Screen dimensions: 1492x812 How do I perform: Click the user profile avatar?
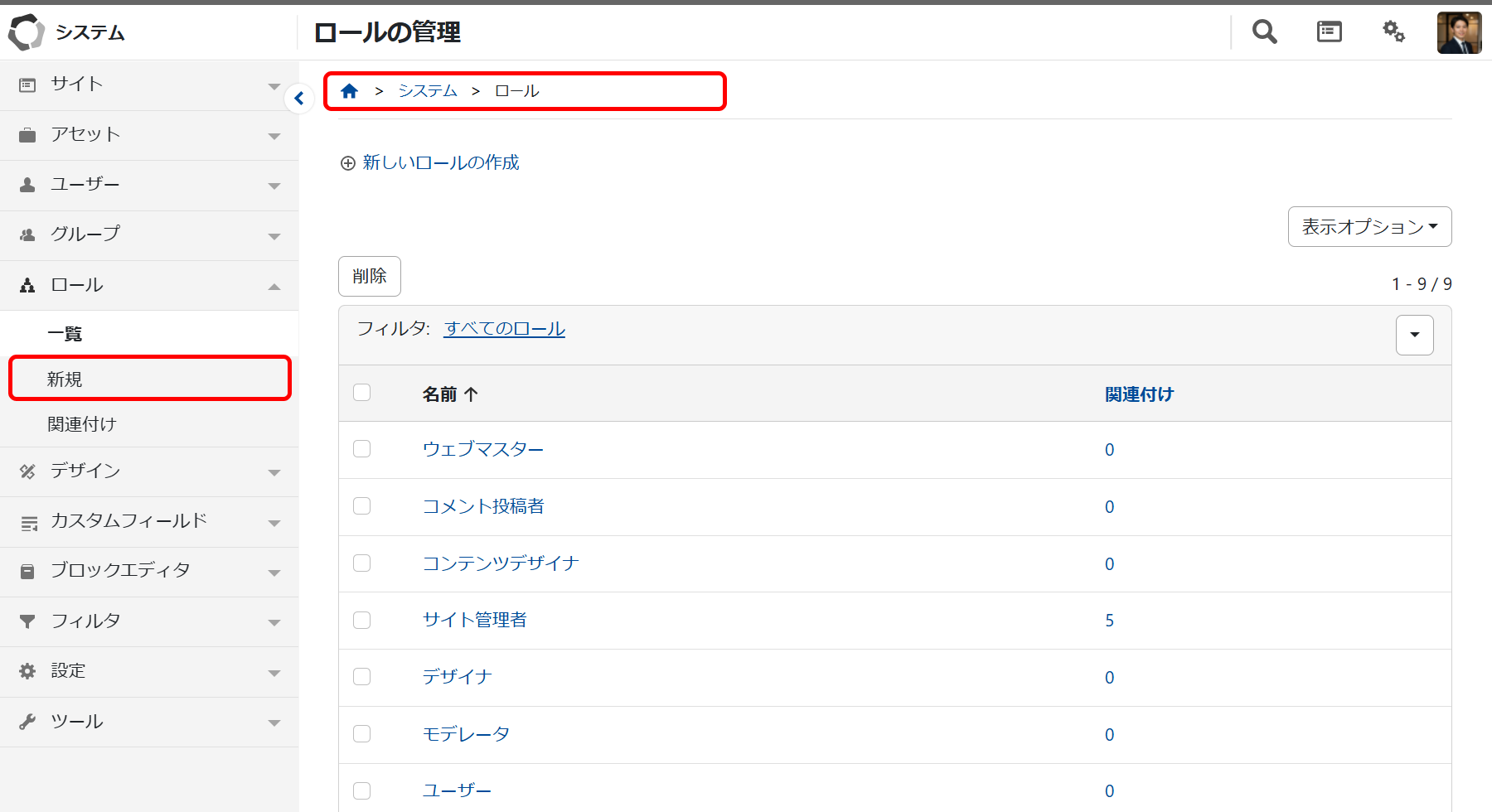coord(1459,32)
